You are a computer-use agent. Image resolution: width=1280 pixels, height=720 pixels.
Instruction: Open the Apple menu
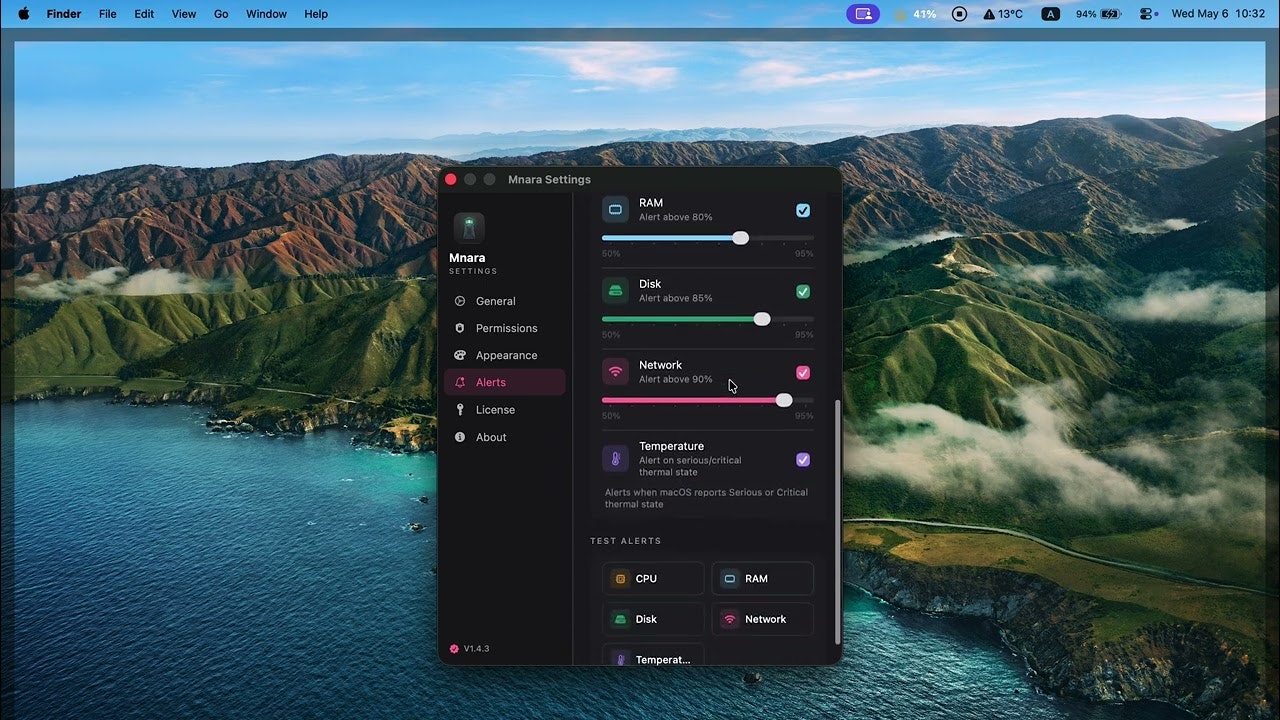[24, 14]
